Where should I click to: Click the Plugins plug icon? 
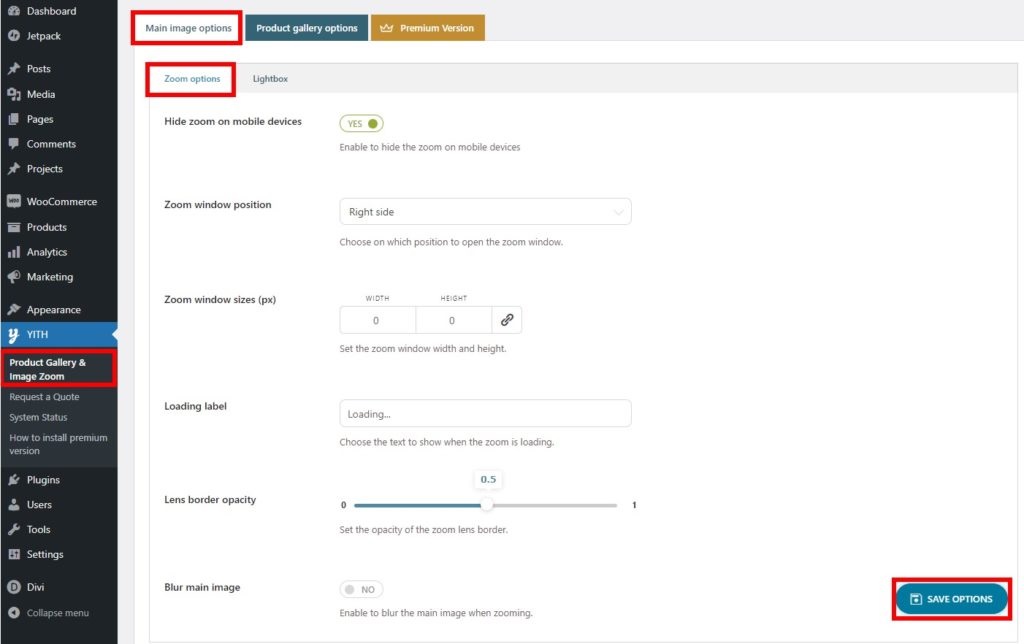click(x=14, y=479)
